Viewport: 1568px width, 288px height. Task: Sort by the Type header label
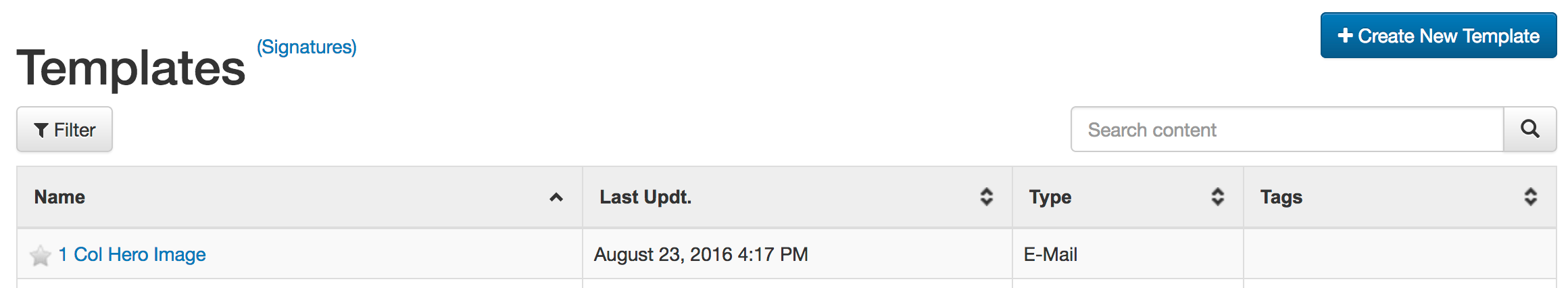coord(1050,197)
